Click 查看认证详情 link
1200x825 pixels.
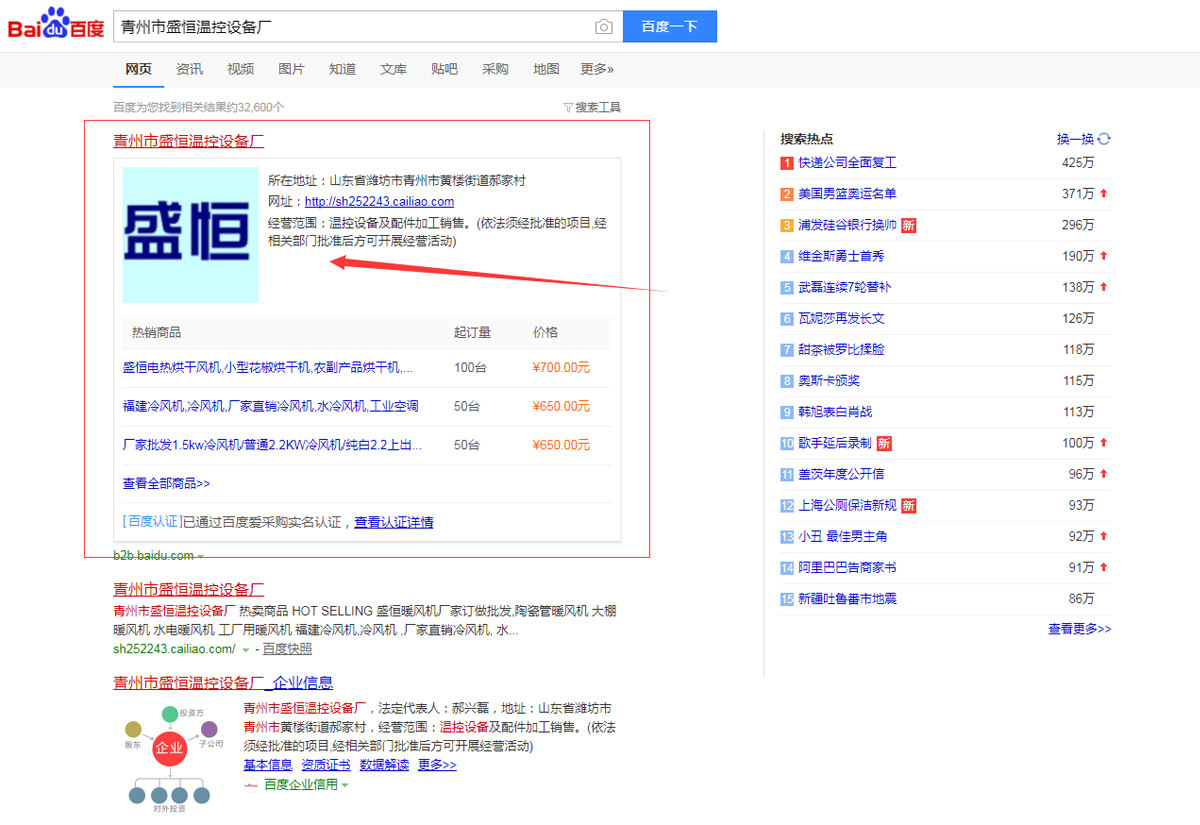[393, 522]
